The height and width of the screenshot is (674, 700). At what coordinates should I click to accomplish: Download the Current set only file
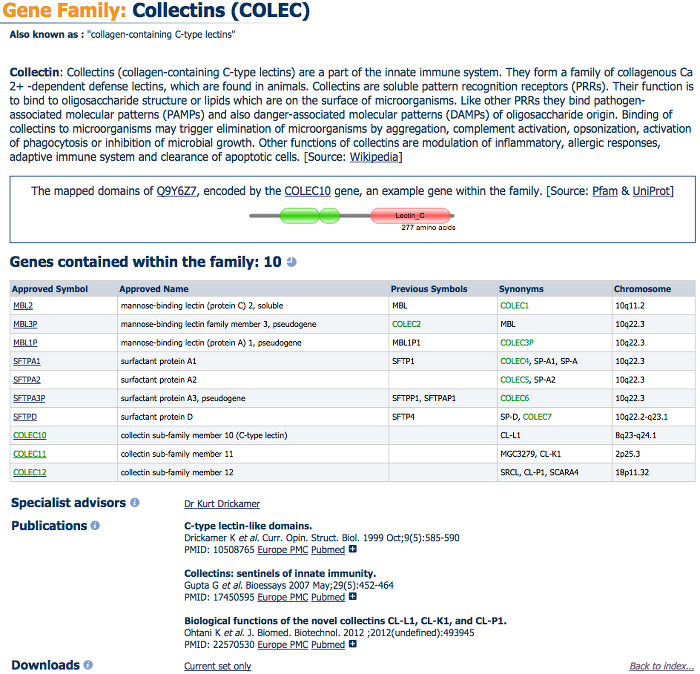point(217,666)
